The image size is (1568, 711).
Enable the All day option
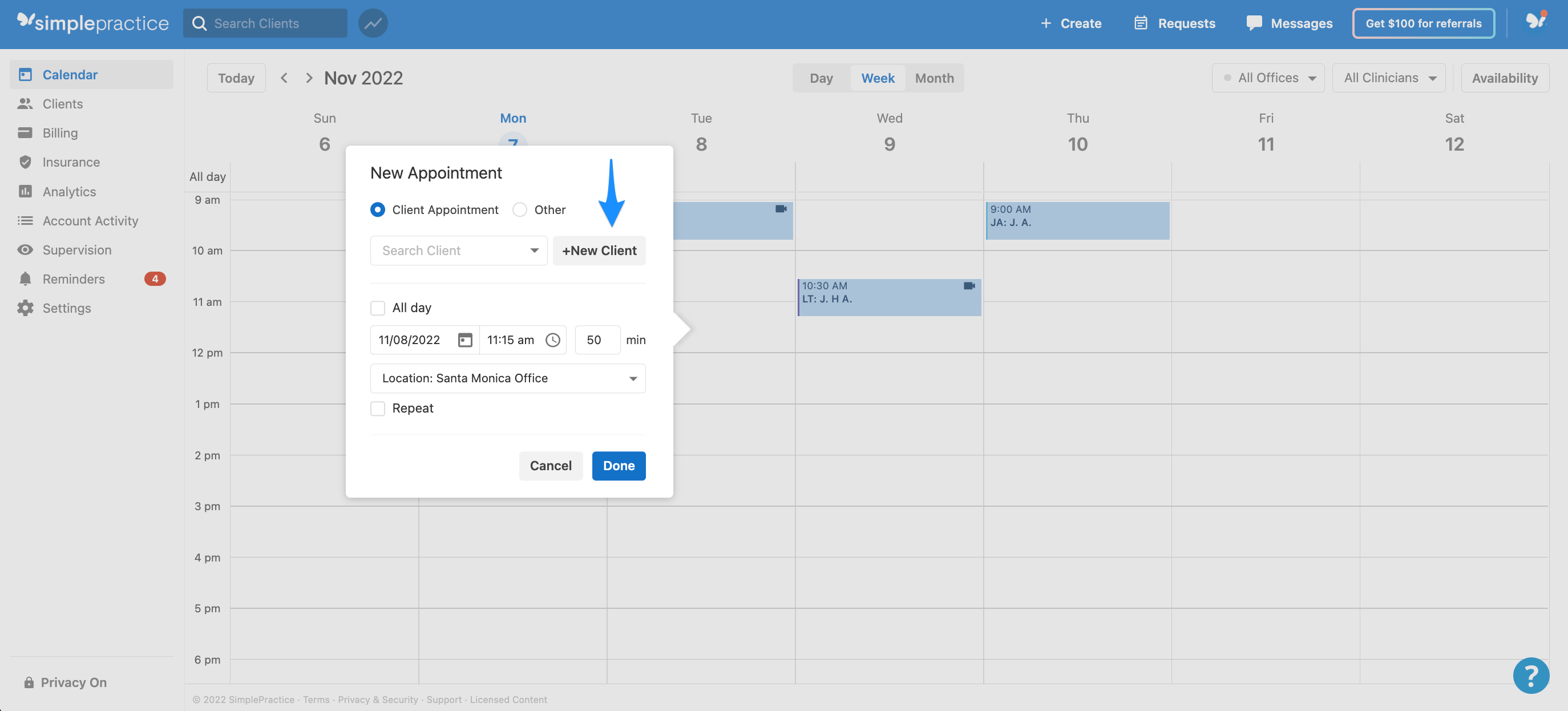click(377, 308)
